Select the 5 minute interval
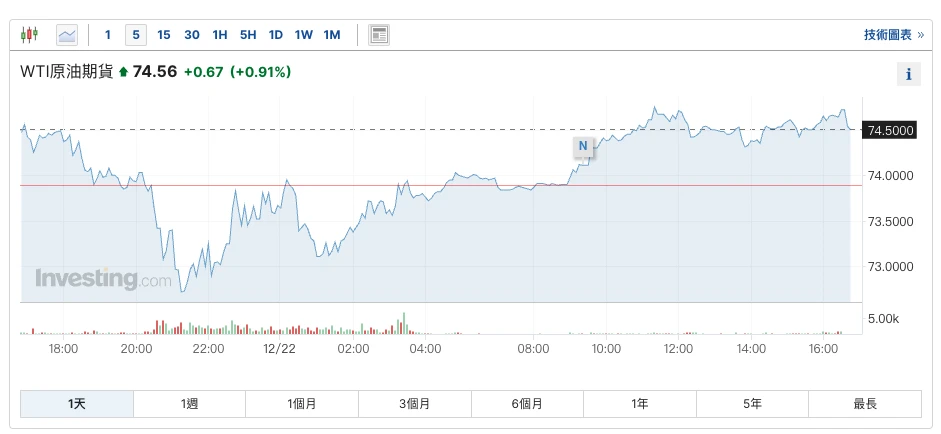Screen dimensions: 941x434 [136, 35]
